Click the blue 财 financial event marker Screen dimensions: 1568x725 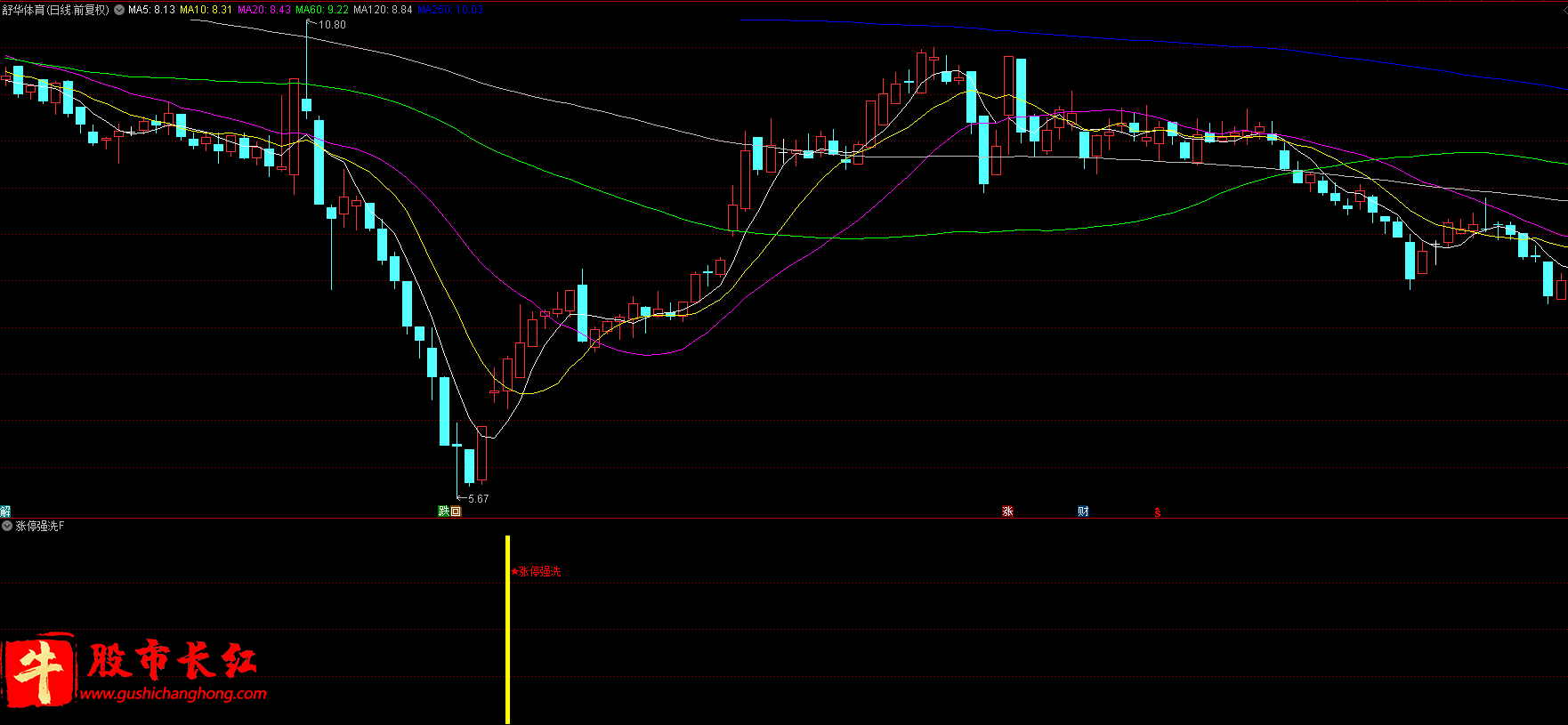(x=1083, y=511)
